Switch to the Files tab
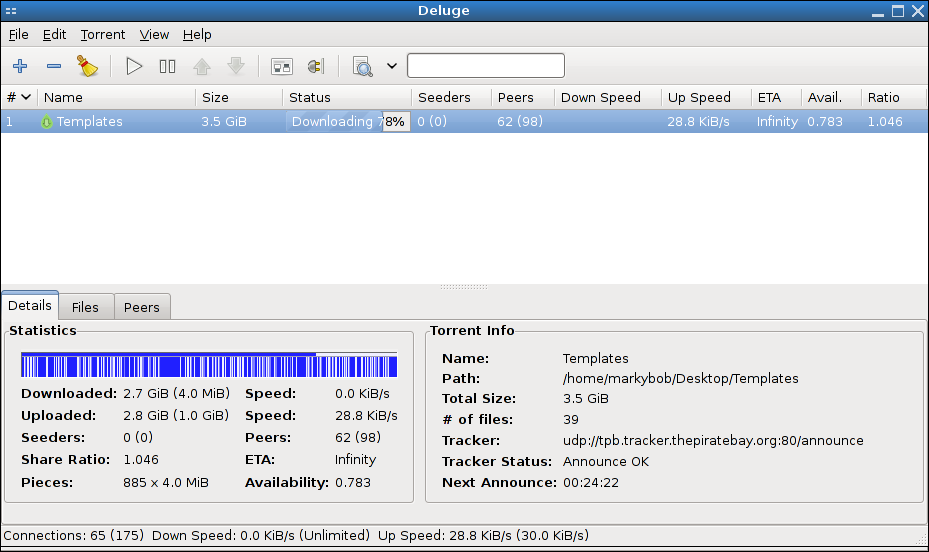 85,307
